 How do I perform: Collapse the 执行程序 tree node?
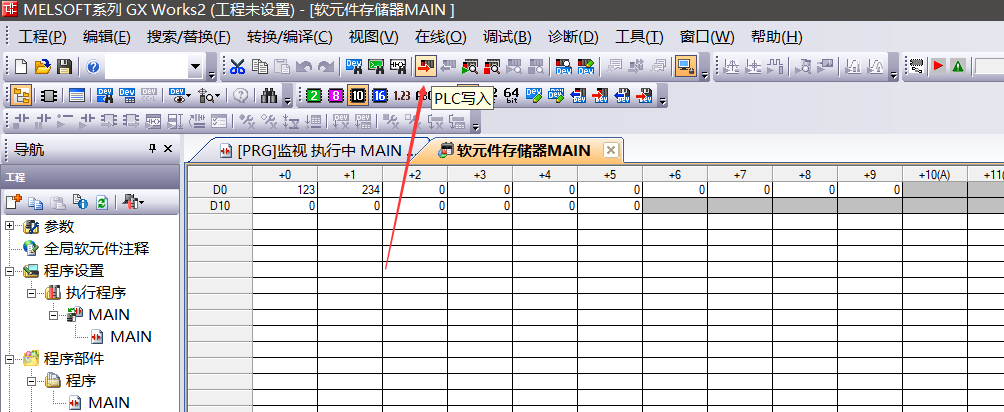(31, 293)
